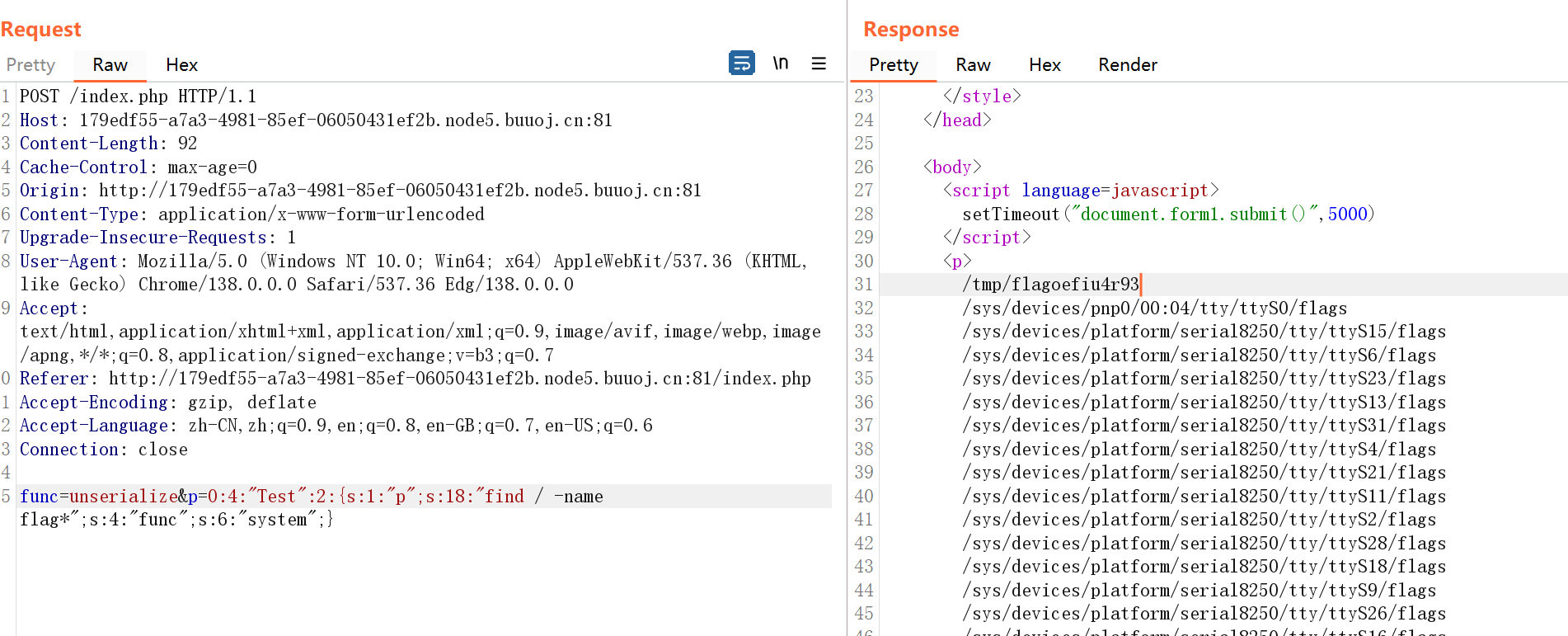
Task: Click the func=unserialize body parameter line
Action: coord(312,497)
